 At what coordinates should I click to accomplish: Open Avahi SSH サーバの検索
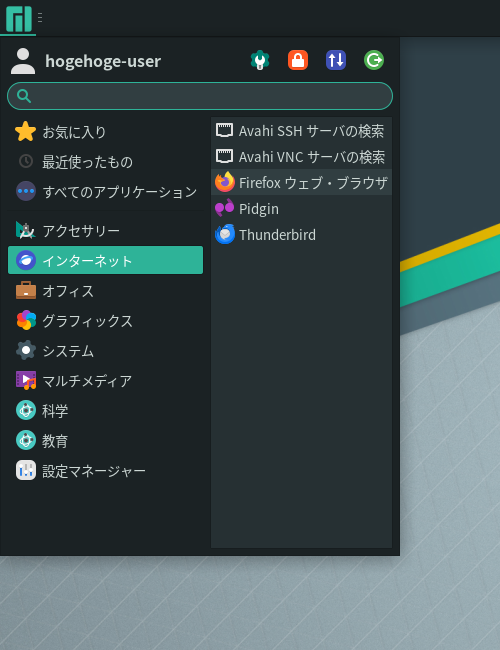tap(301, 131)
